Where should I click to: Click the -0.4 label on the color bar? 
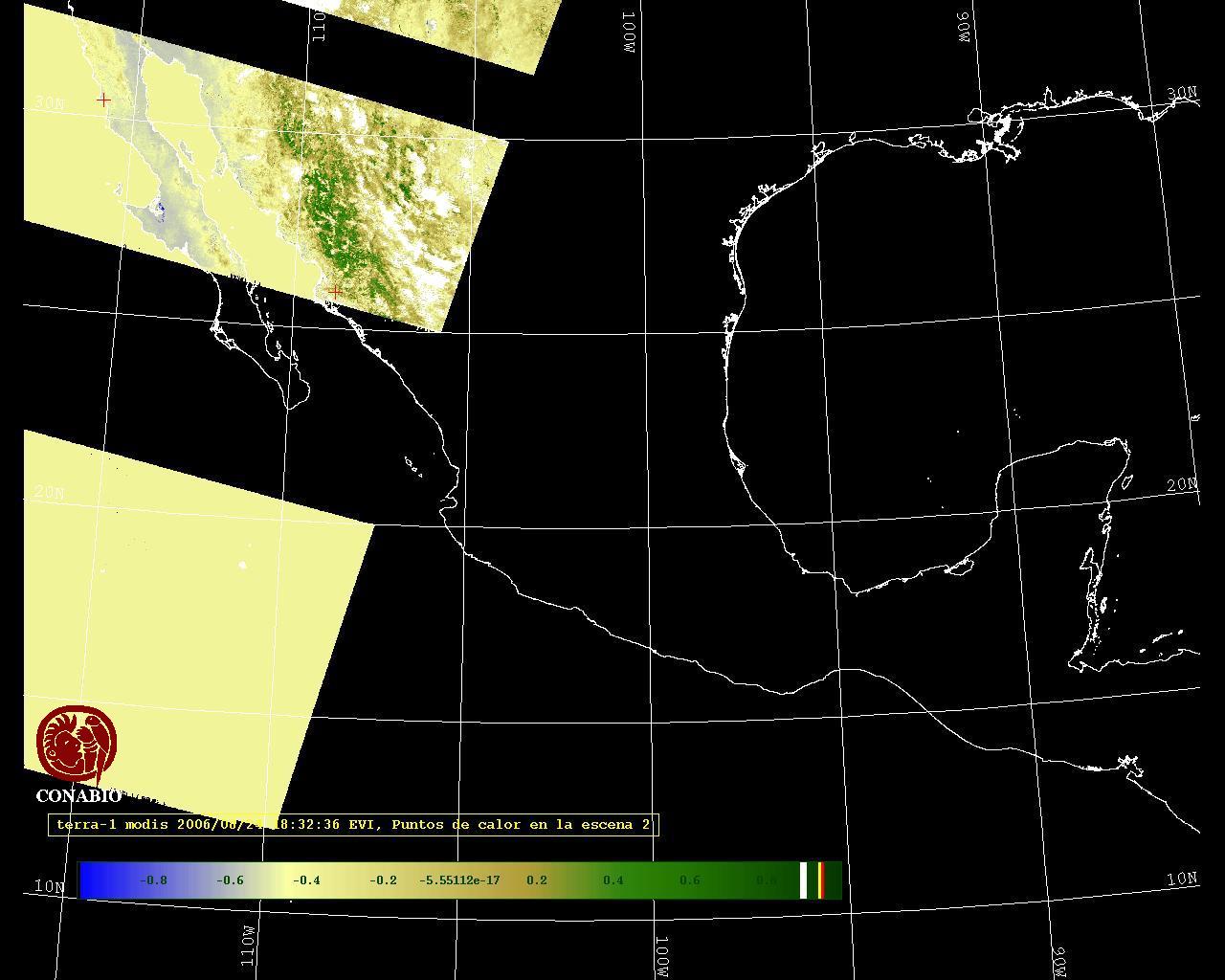306,880
